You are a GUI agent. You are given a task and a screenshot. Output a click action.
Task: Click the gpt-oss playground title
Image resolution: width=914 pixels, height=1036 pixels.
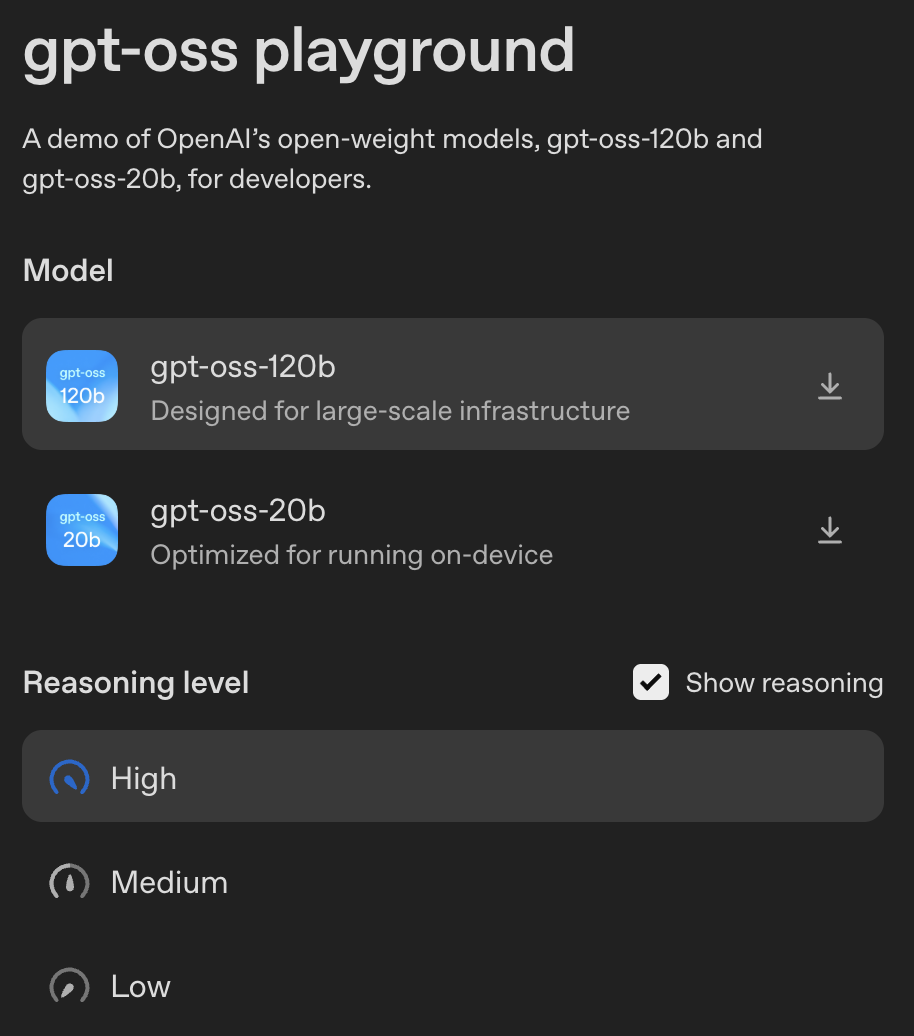[299, 53]
